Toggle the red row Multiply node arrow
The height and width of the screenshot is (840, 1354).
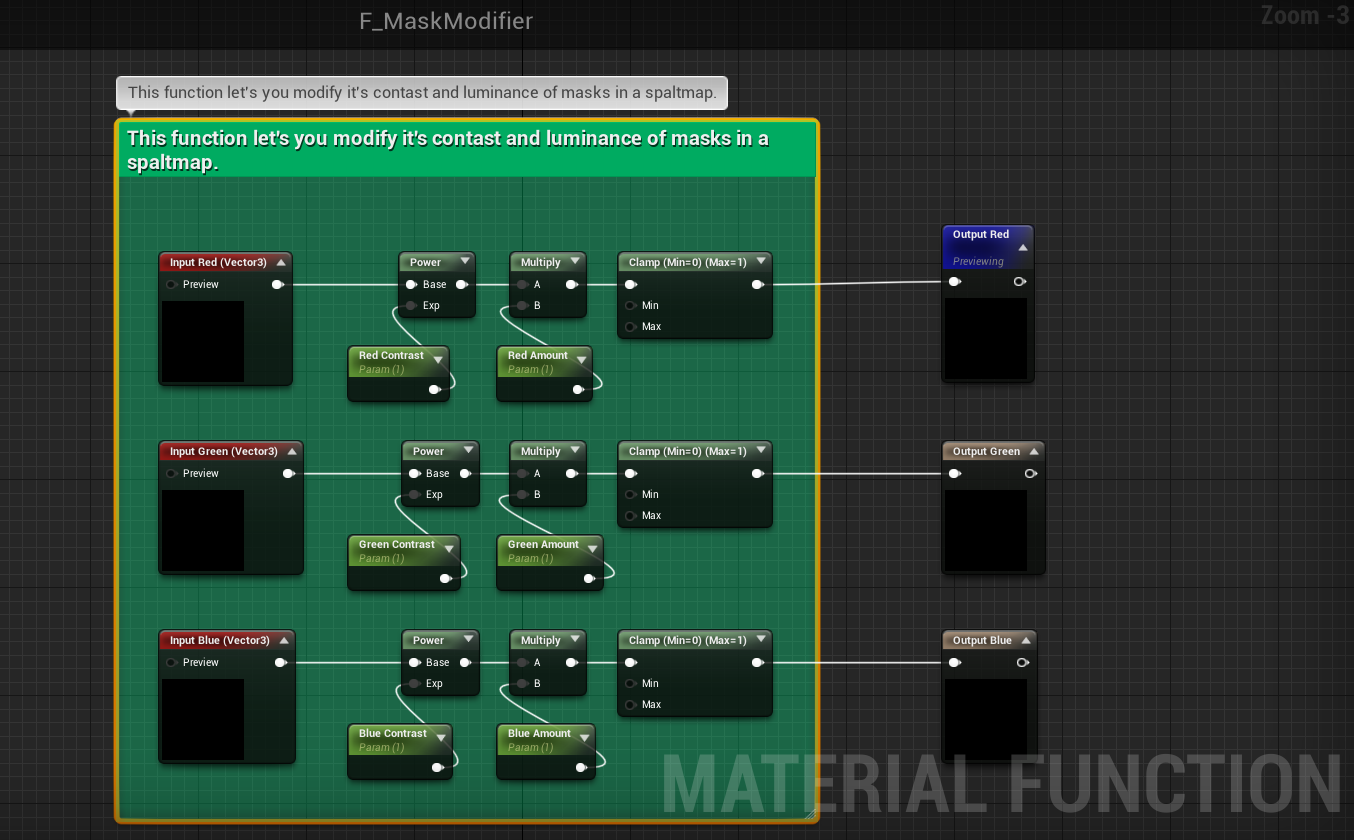click(575, 262)
